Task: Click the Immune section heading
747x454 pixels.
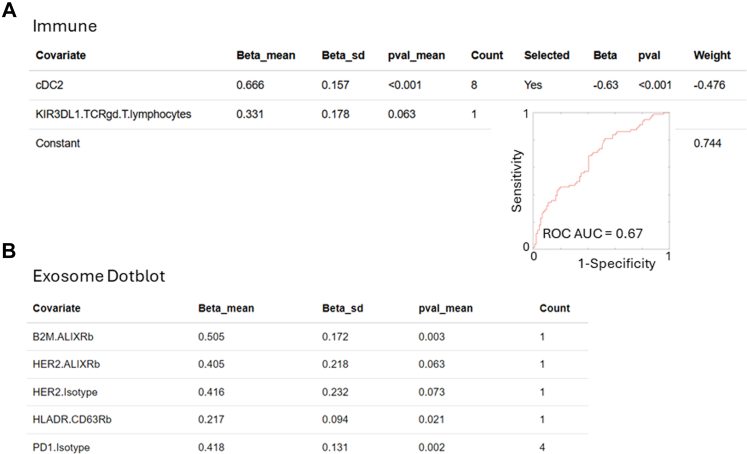Action: coord(65,26)
